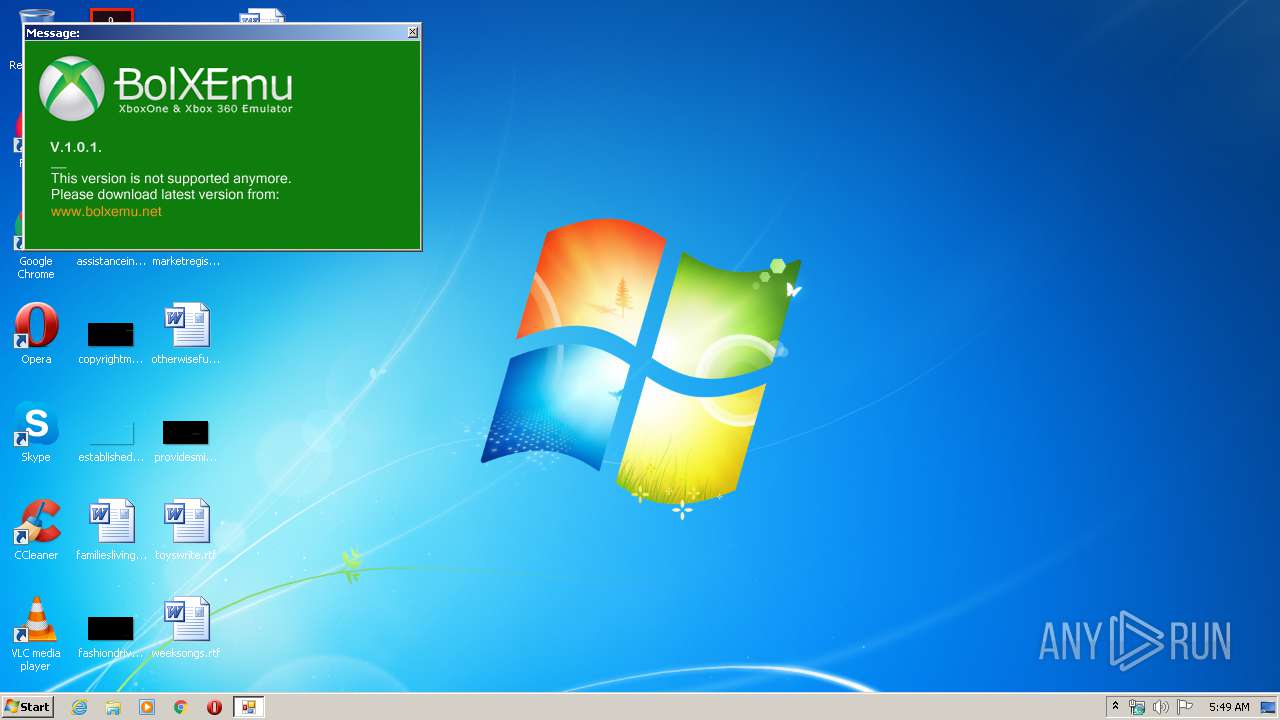Select the familiesliving... Word document
The image size is (1280, 720).
(111, 530)
